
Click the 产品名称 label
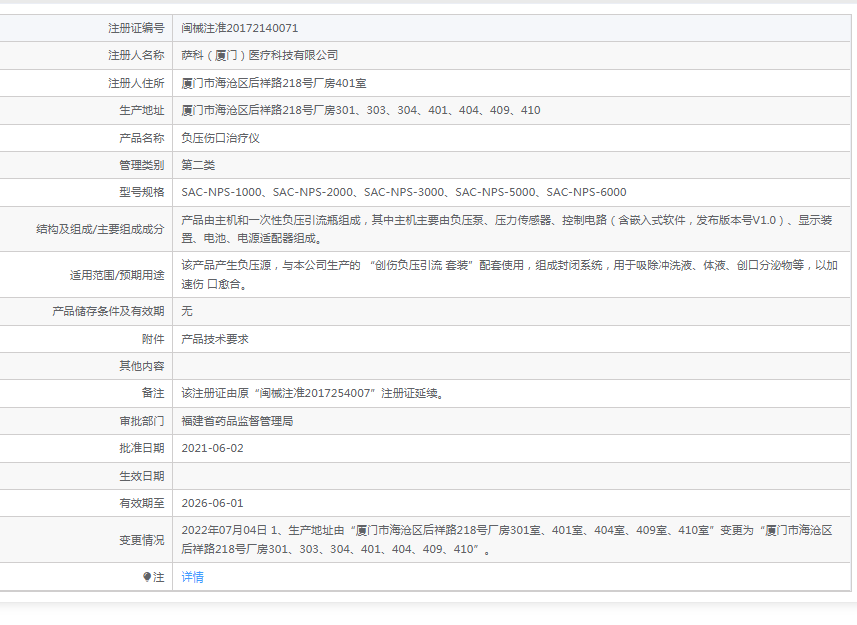click(142, 138)
